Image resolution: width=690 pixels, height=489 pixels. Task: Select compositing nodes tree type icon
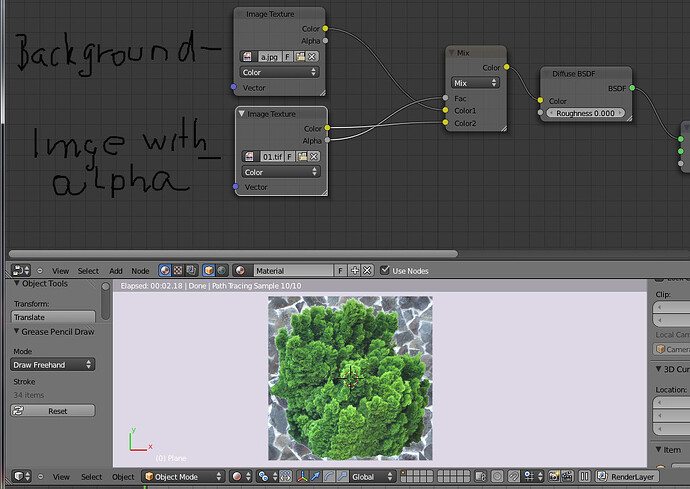coord(191,270)
